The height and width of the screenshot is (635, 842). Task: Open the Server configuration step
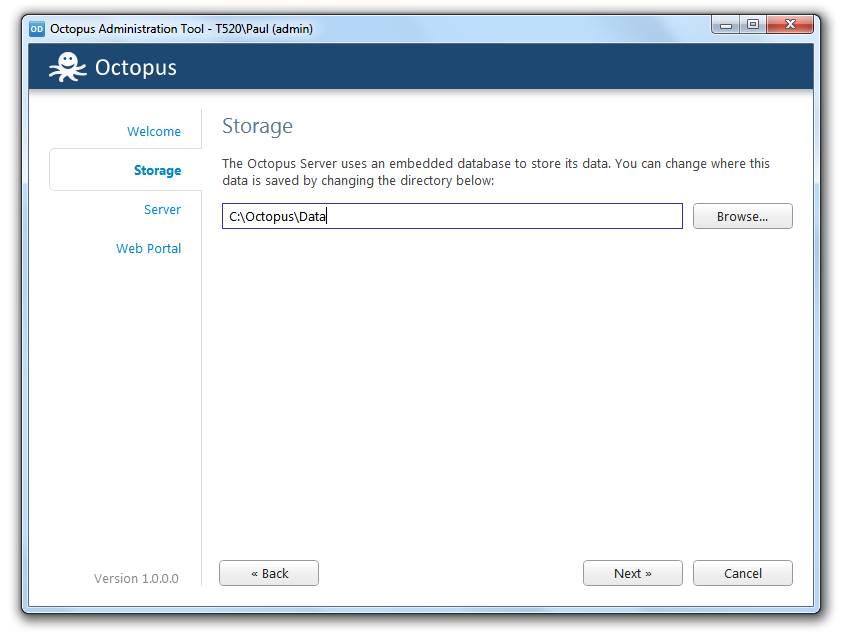[162, 209]
